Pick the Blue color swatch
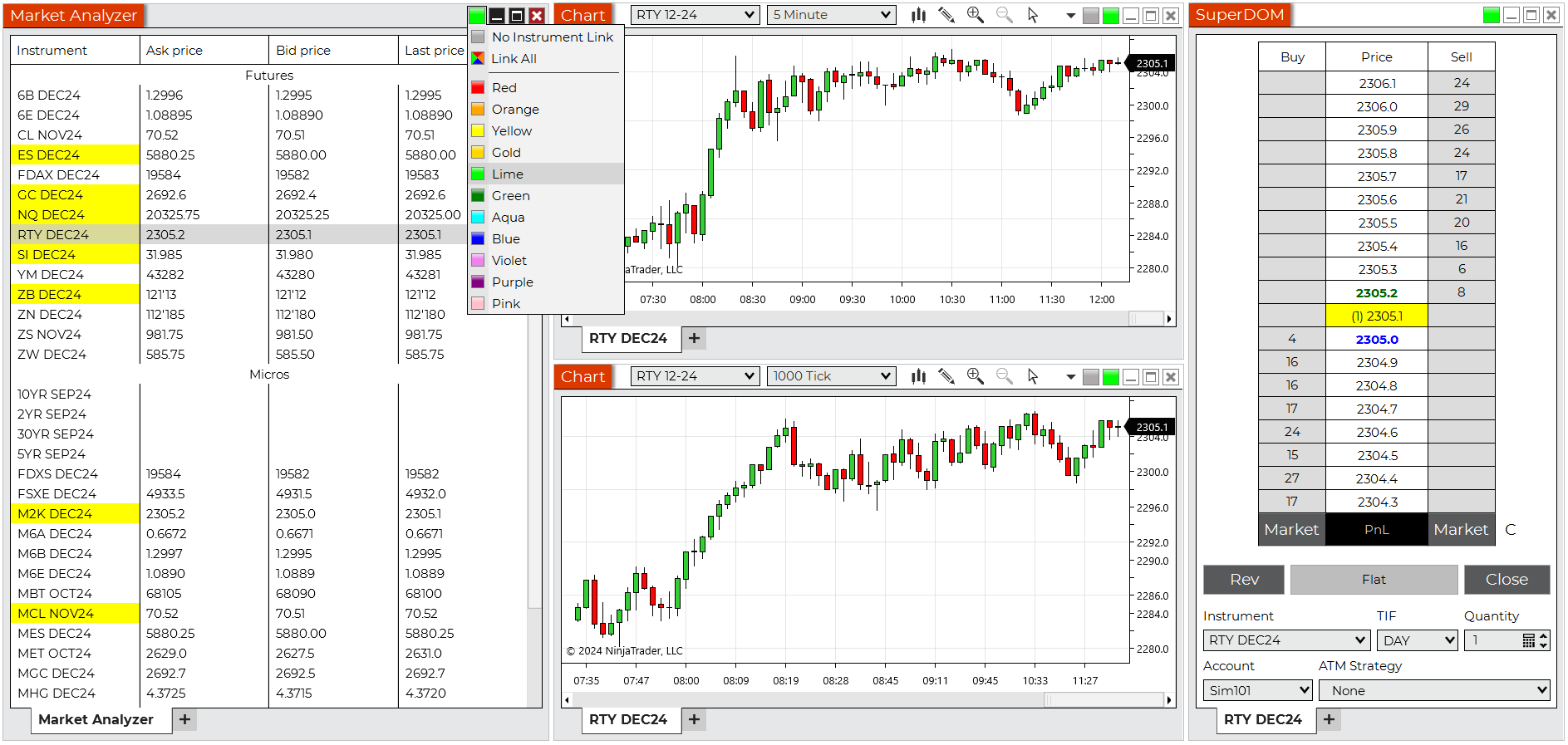This screenshot has height=745, width=1568. 478,238
